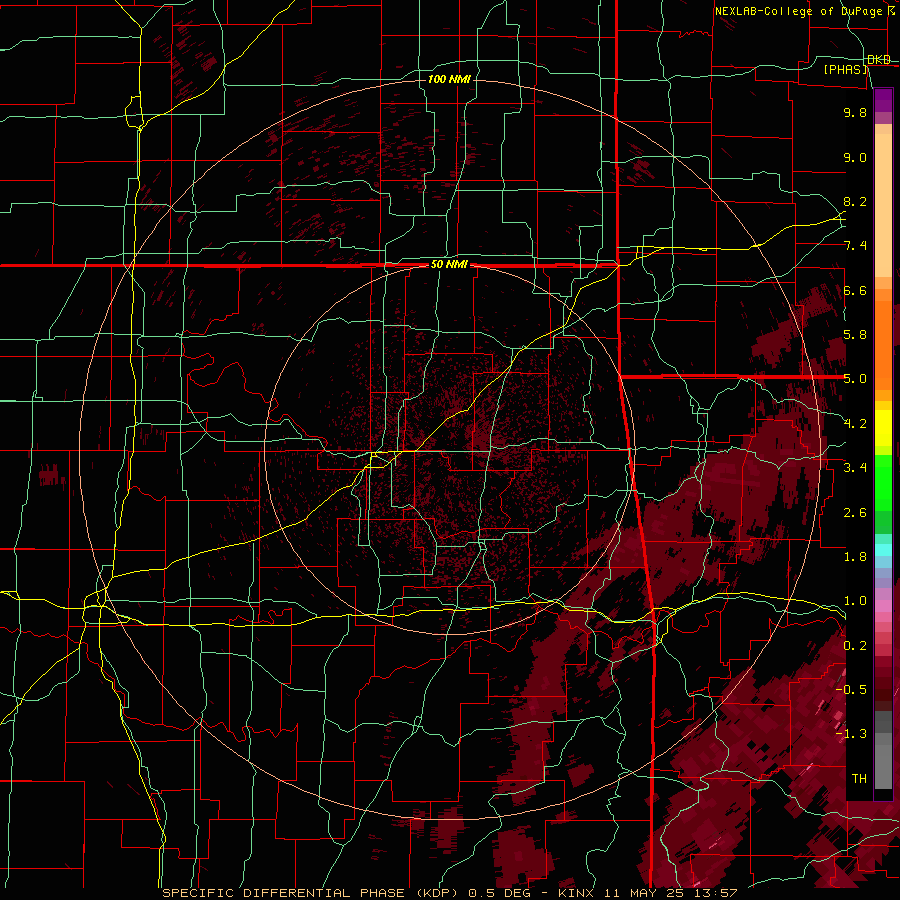This screenshot has height=900, width=900.
Task: Click the "[PHAS]" legend header
Action: (846, 70)
